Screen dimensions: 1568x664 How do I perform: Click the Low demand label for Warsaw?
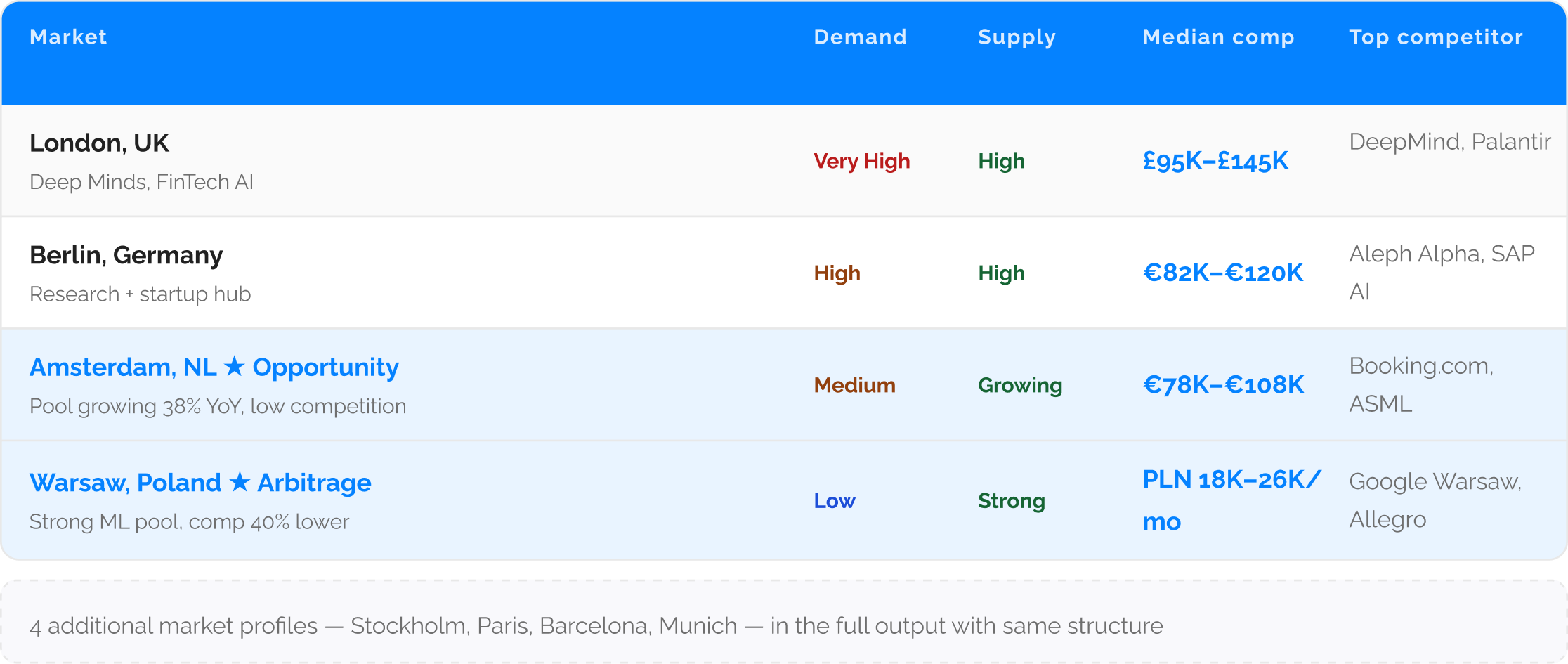tap(835, 501)
